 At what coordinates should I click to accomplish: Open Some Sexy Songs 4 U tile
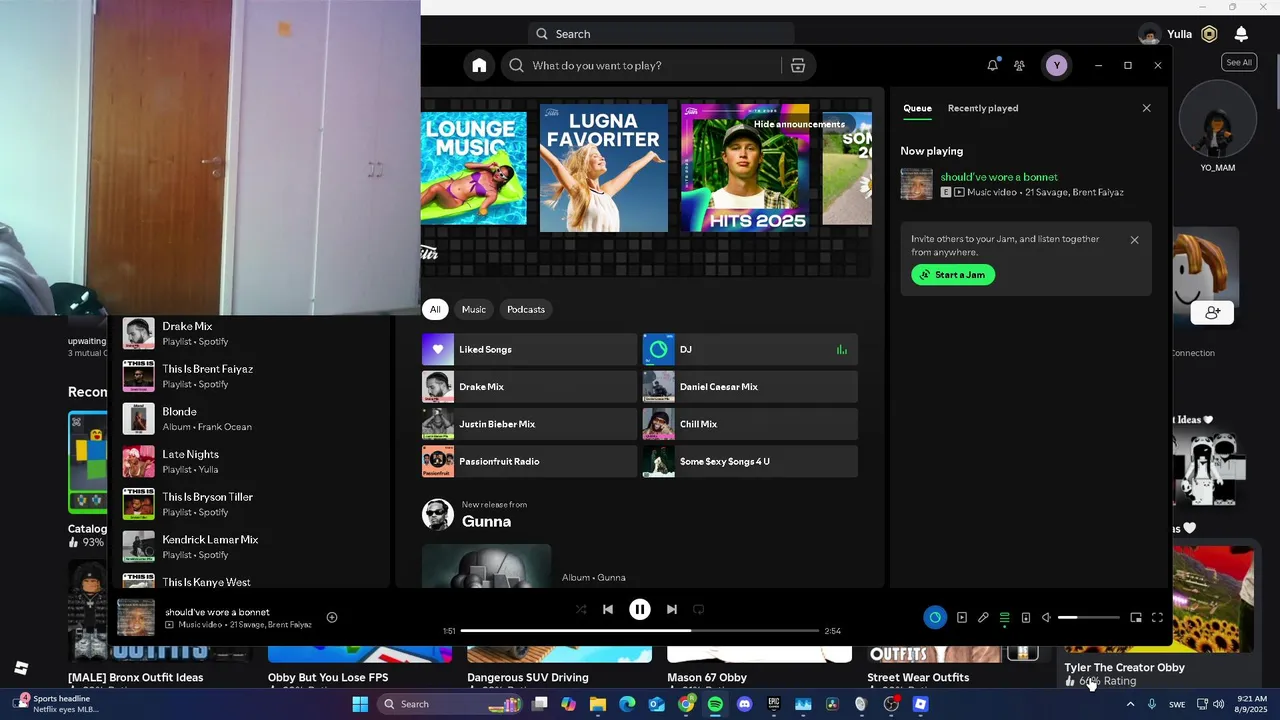coord(750,461)
